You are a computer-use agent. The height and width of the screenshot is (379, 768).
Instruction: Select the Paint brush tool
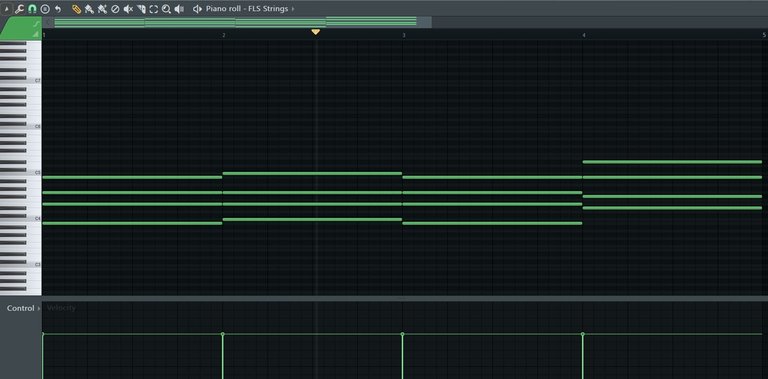coord(89,9)
